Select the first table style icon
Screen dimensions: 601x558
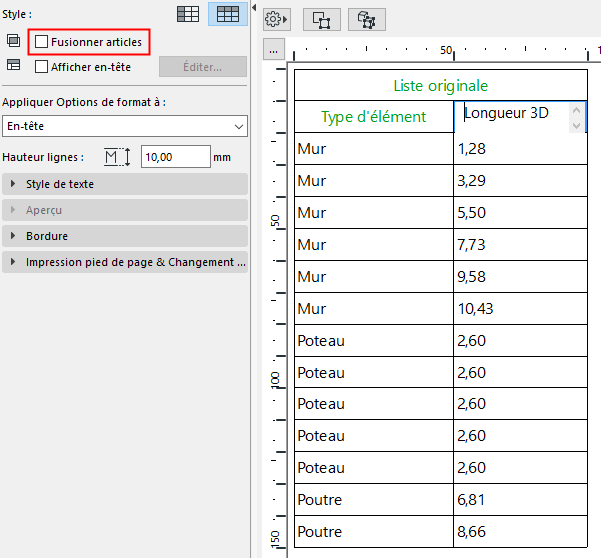pyautogui.click(x=187, y=14)
